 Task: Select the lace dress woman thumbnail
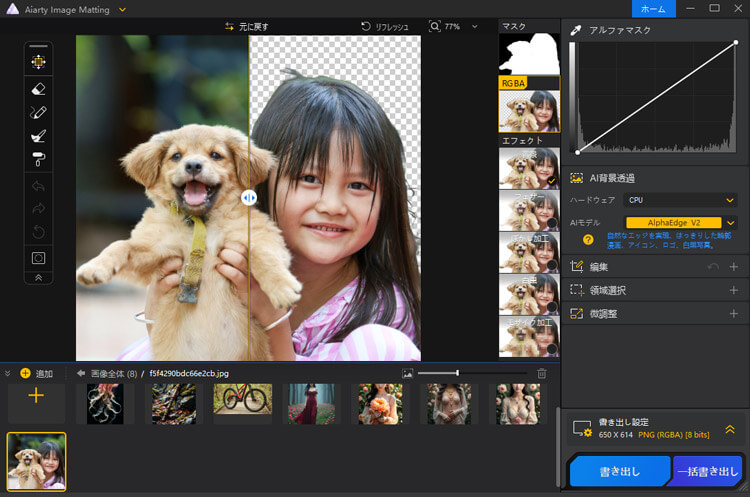[x=449, y=404]
